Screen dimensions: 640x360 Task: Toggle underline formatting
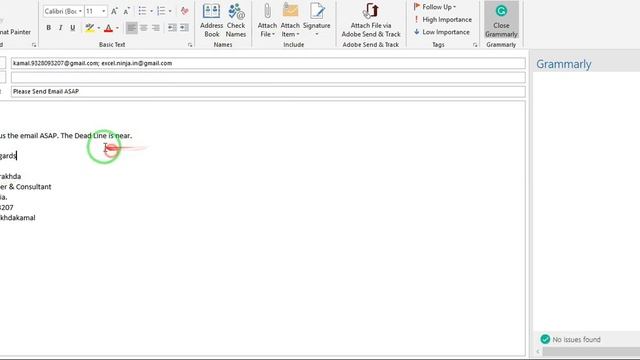tap(73, 28)
